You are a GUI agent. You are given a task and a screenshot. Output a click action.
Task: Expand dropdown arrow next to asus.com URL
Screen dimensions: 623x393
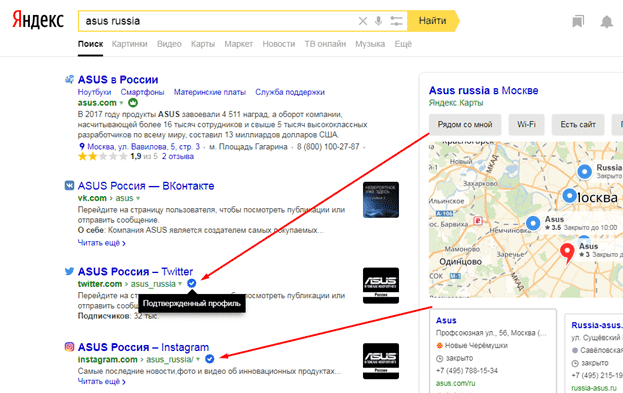[x=121, y=103]
